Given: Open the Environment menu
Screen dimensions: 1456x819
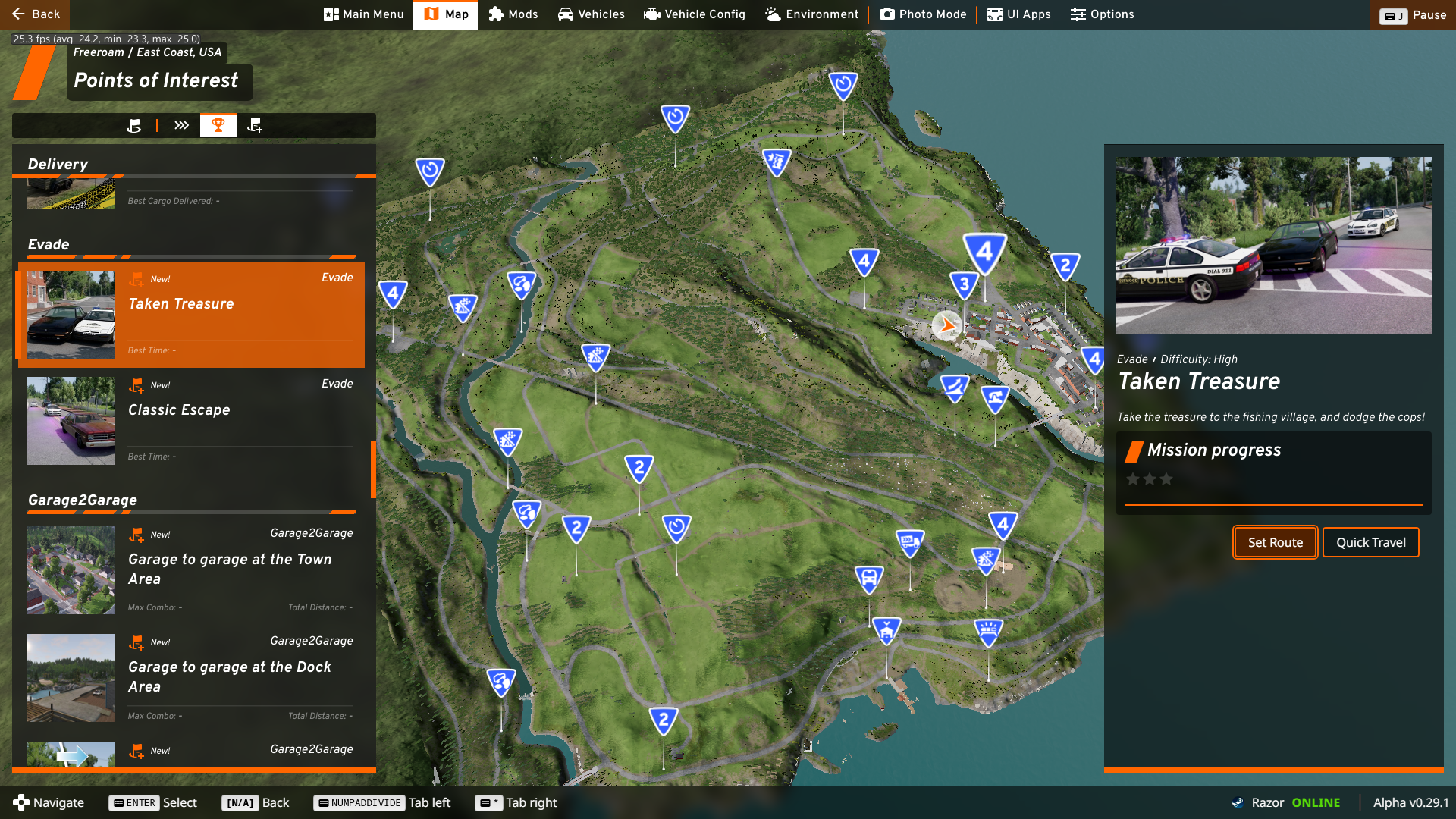Looking at the screenshot, I should [x=811, y=14].
